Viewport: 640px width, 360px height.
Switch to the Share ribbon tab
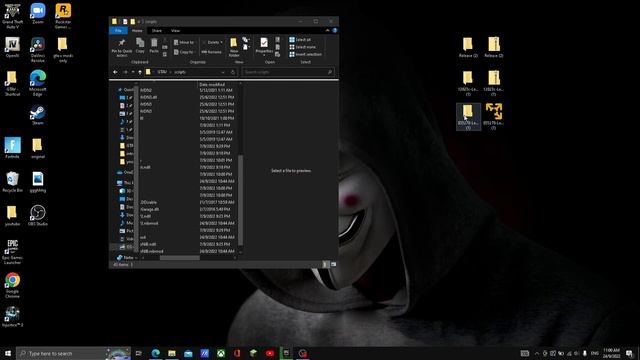pyautogui.click(x=157, y=31)
